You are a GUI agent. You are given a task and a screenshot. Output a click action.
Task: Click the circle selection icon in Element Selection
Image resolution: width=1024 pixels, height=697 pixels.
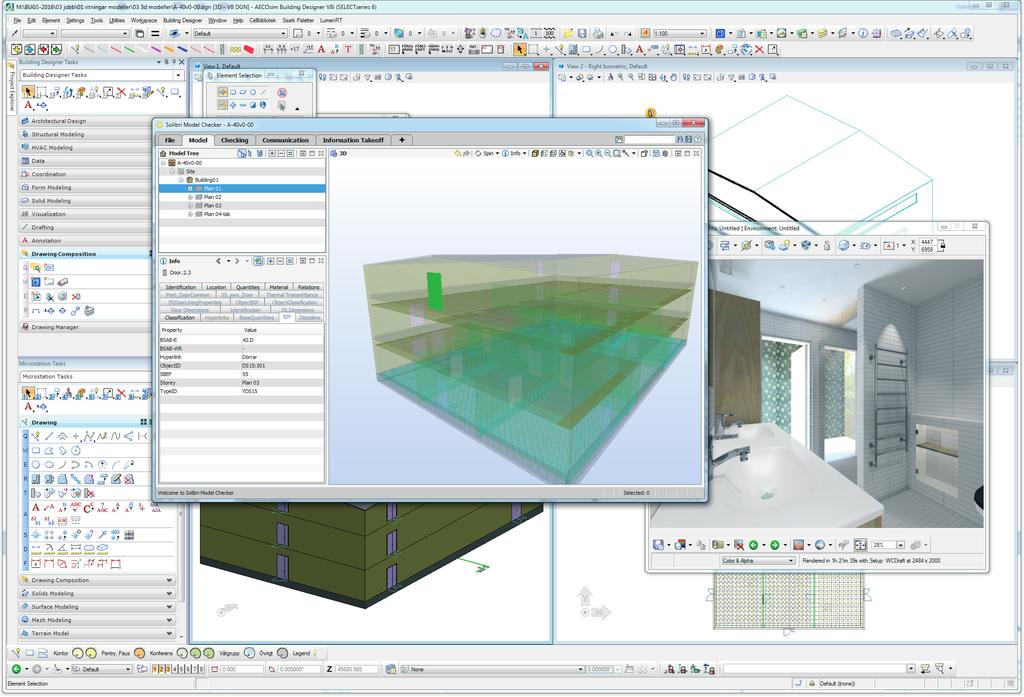click(253, 93)
